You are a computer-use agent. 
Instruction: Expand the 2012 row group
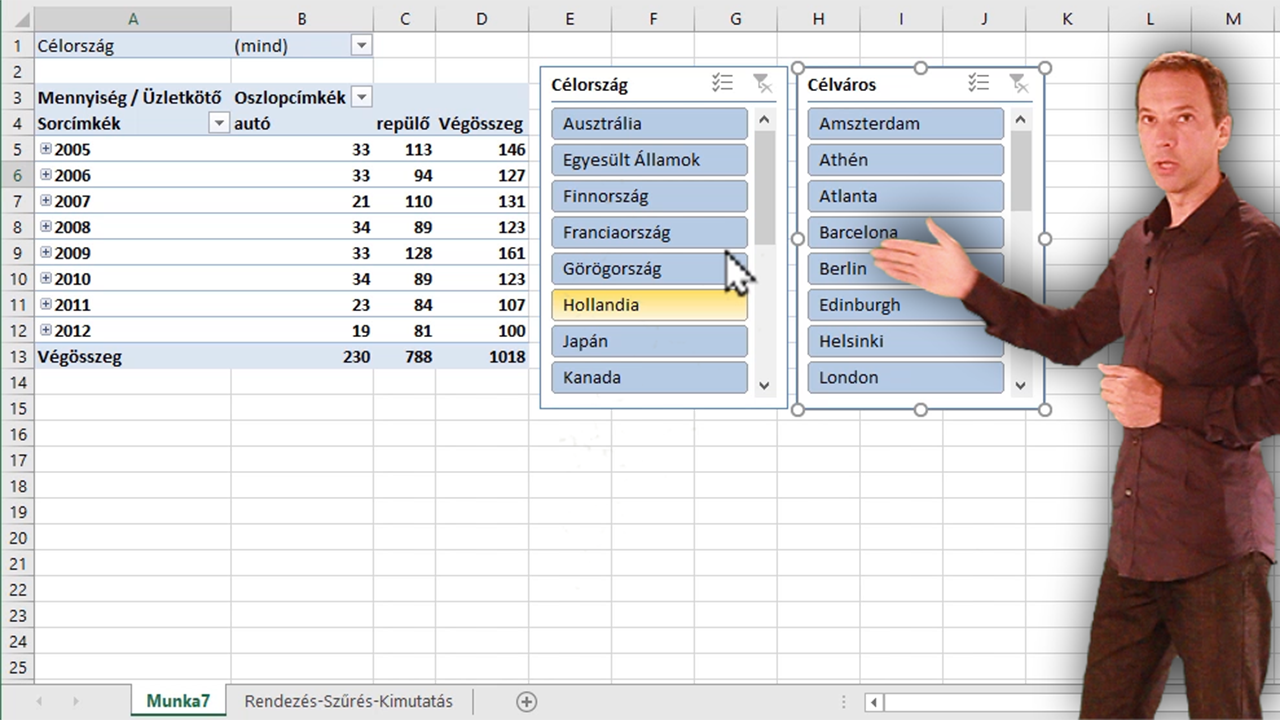[45, 330]
